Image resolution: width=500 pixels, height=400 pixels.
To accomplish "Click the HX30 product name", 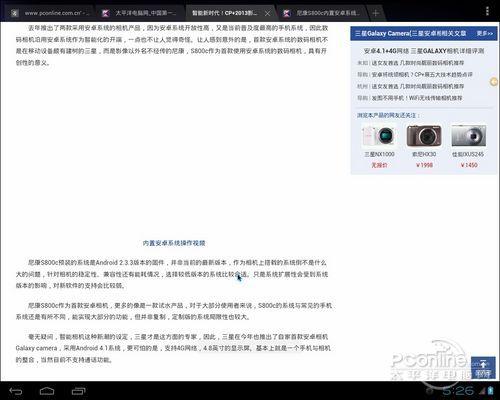I will click(x=424, y=154).
